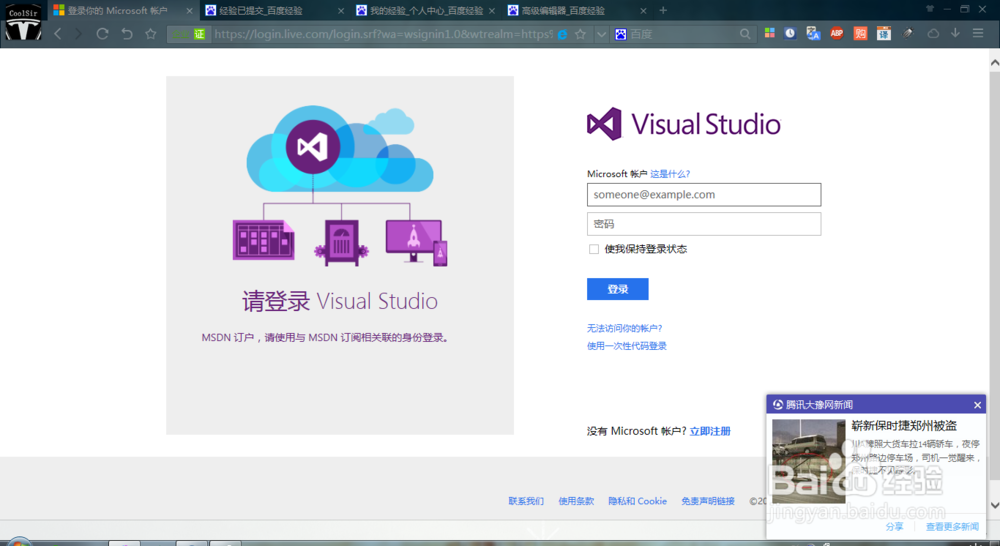Open the 联系我们 footer link

coord(526,501)
